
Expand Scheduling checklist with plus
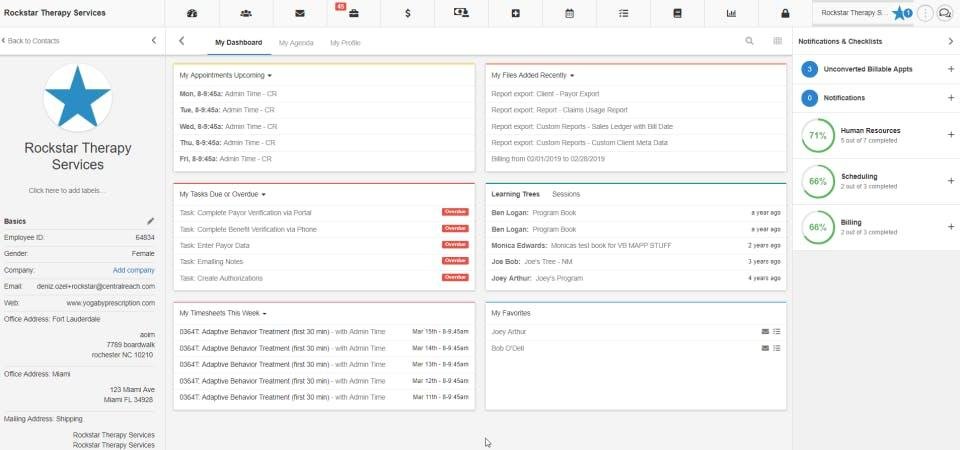[x=951, y=181]
